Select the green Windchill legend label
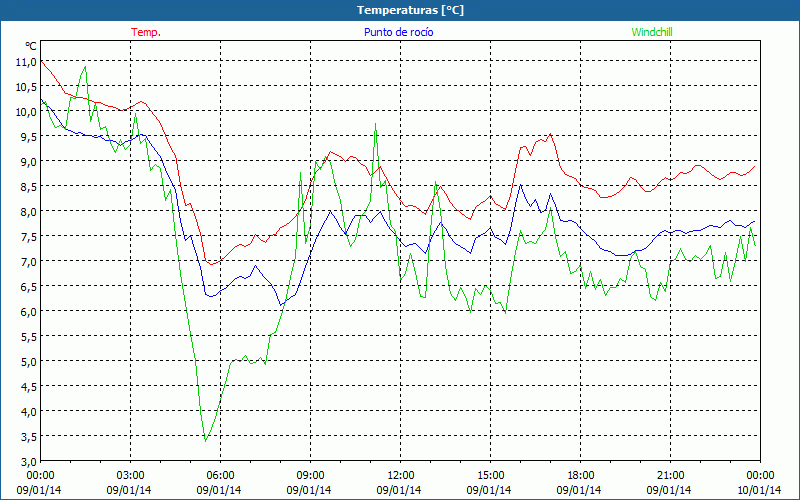Image resolution: width=800 pixels, height=500 pixels. coord(652,32)
